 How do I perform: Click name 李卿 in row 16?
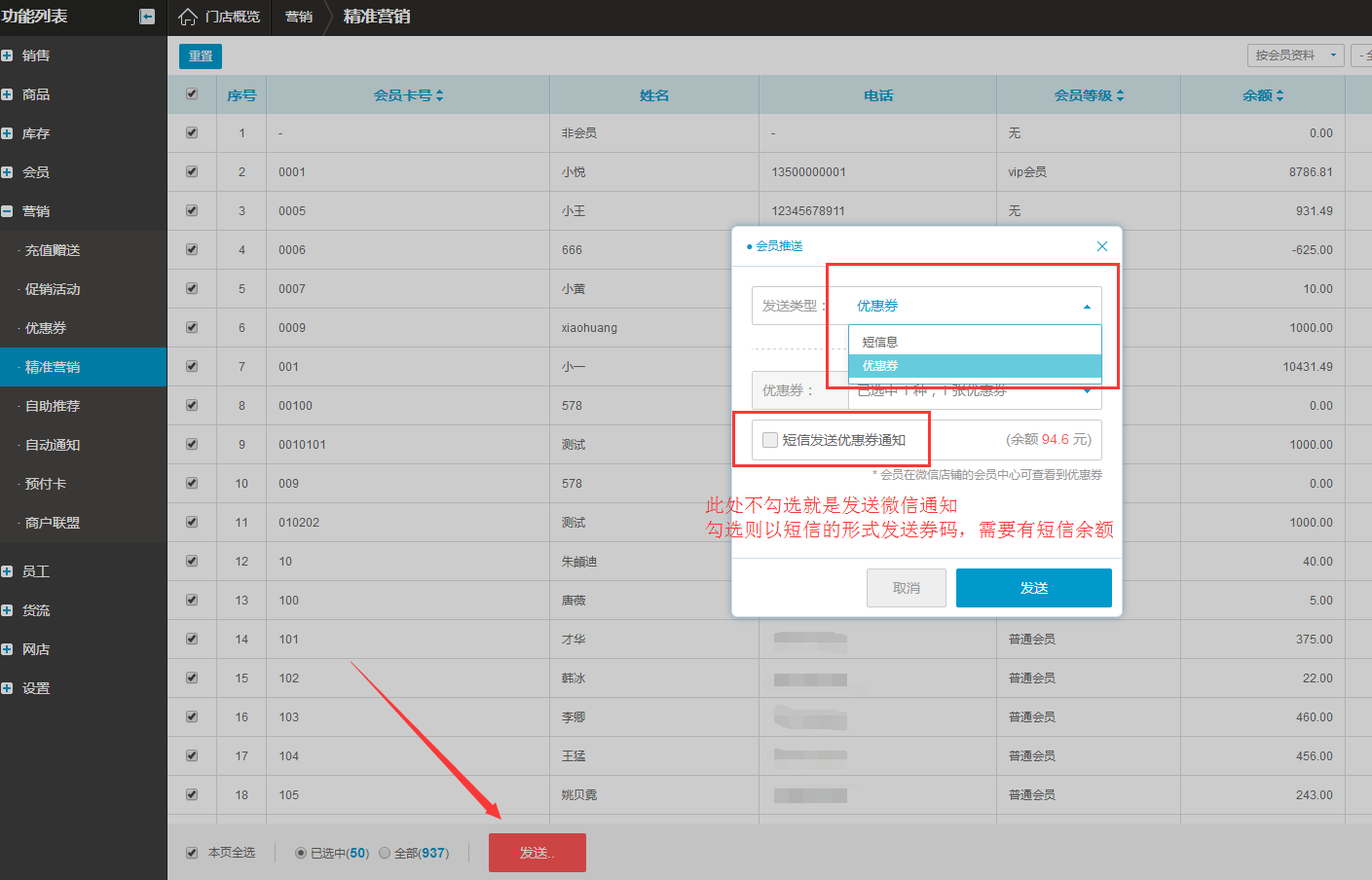click(574, 717)
